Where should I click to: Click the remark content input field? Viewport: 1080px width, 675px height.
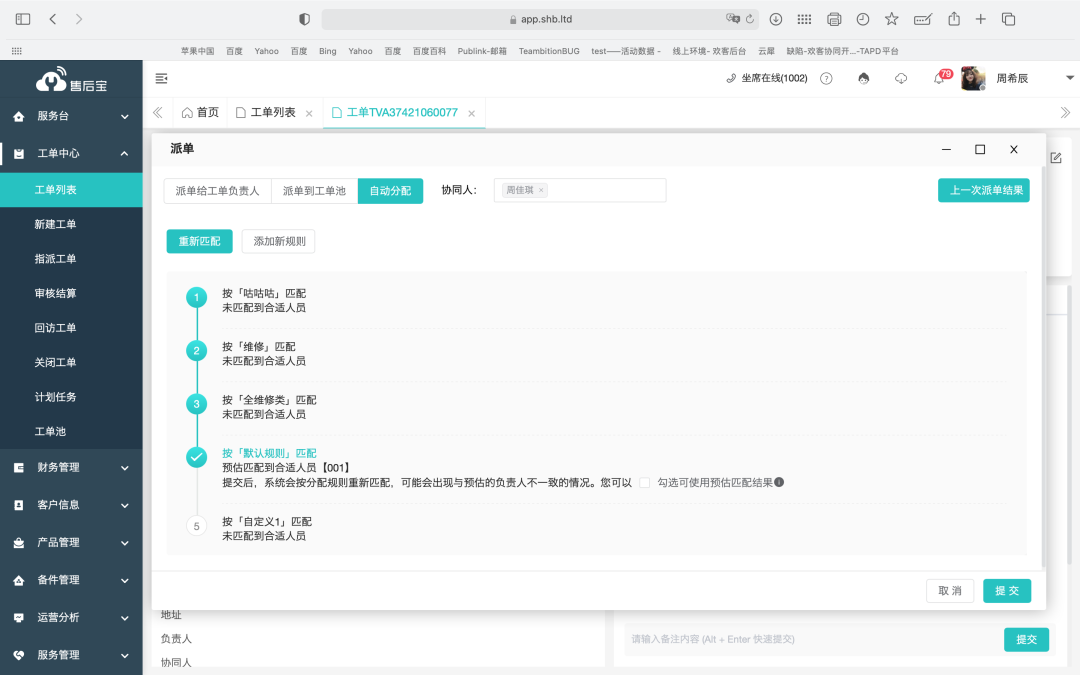pos(811,639)
